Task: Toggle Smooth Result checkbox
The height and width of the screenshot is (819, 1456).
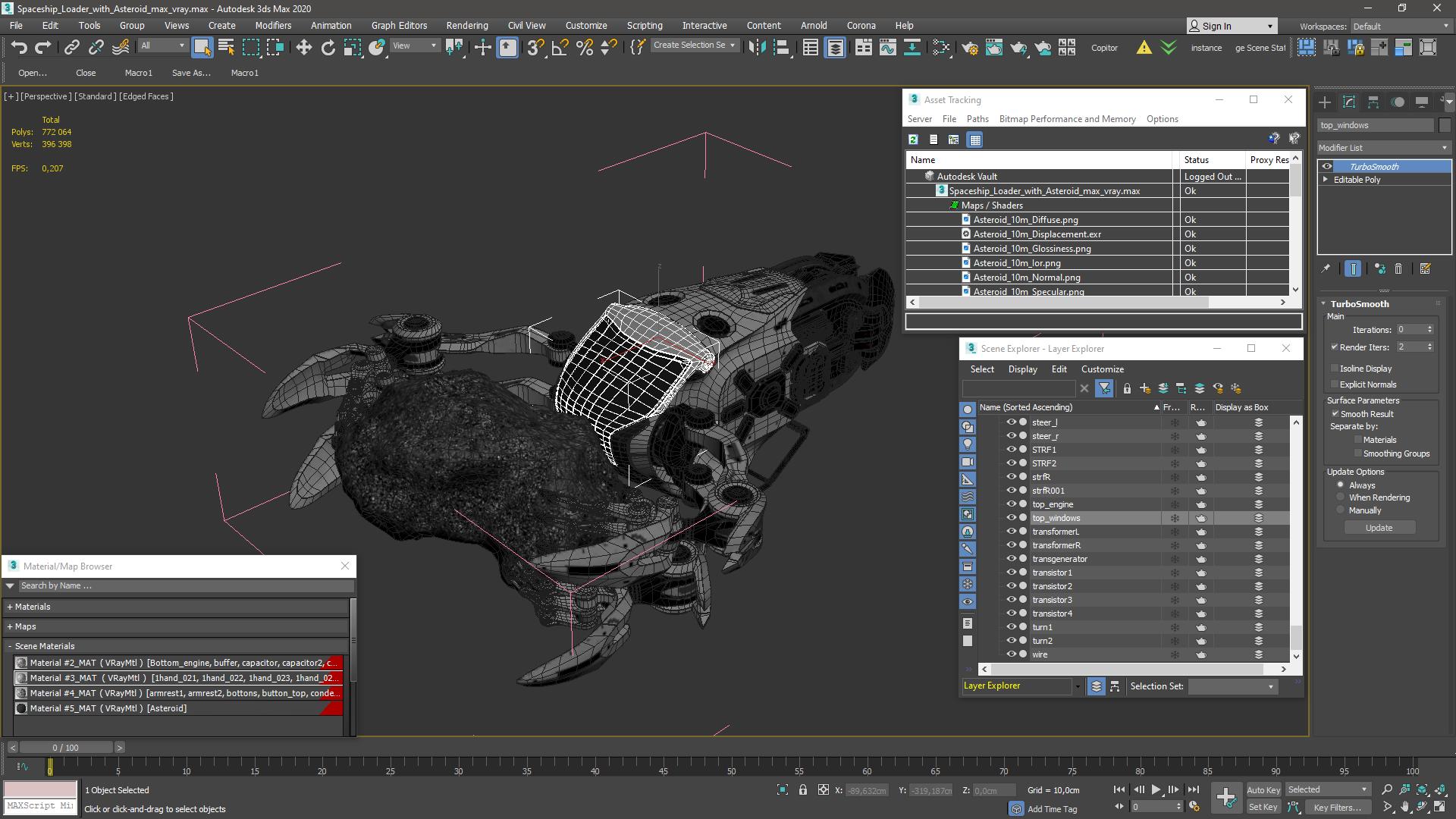Action: 1335,414
